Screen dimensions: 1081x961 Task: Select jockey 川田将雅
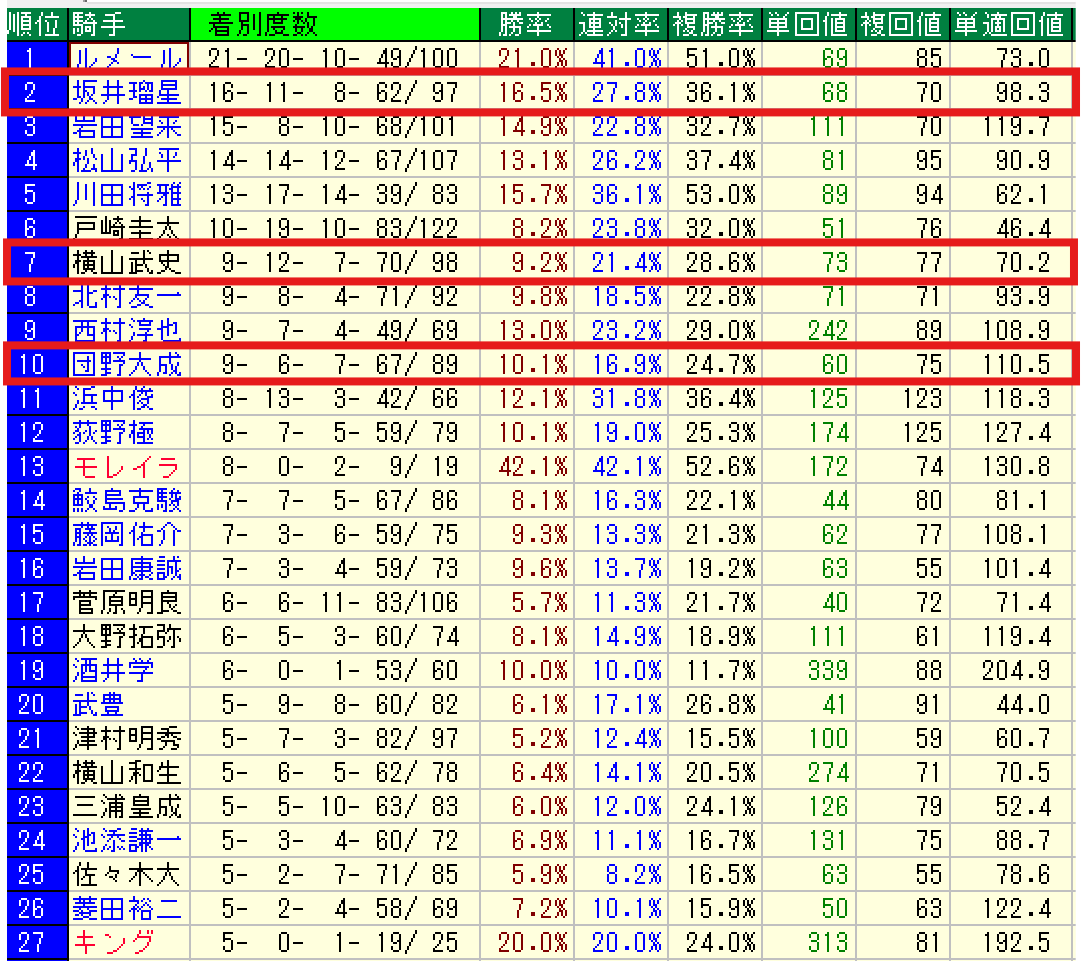pos(127,194)
